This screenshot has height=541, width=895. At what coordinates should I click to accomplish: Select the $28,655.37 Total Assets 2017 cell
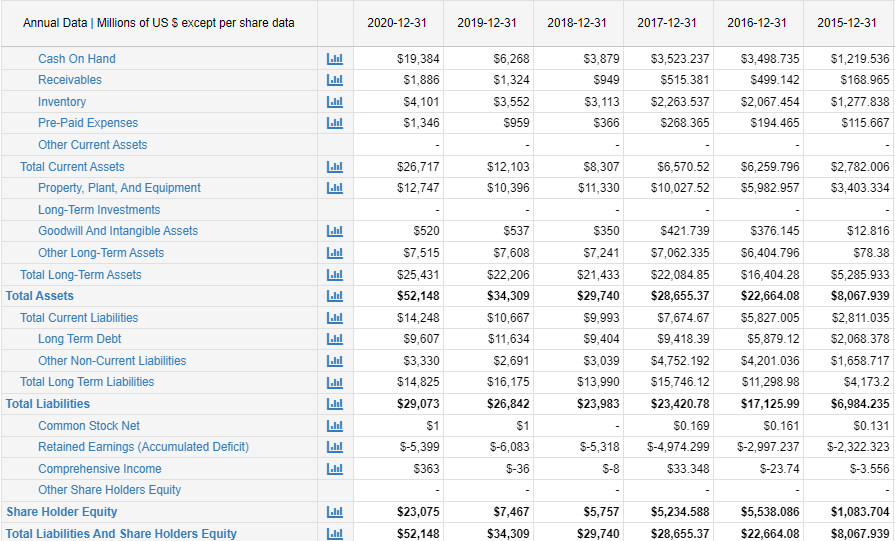click(x=668, y=296)
